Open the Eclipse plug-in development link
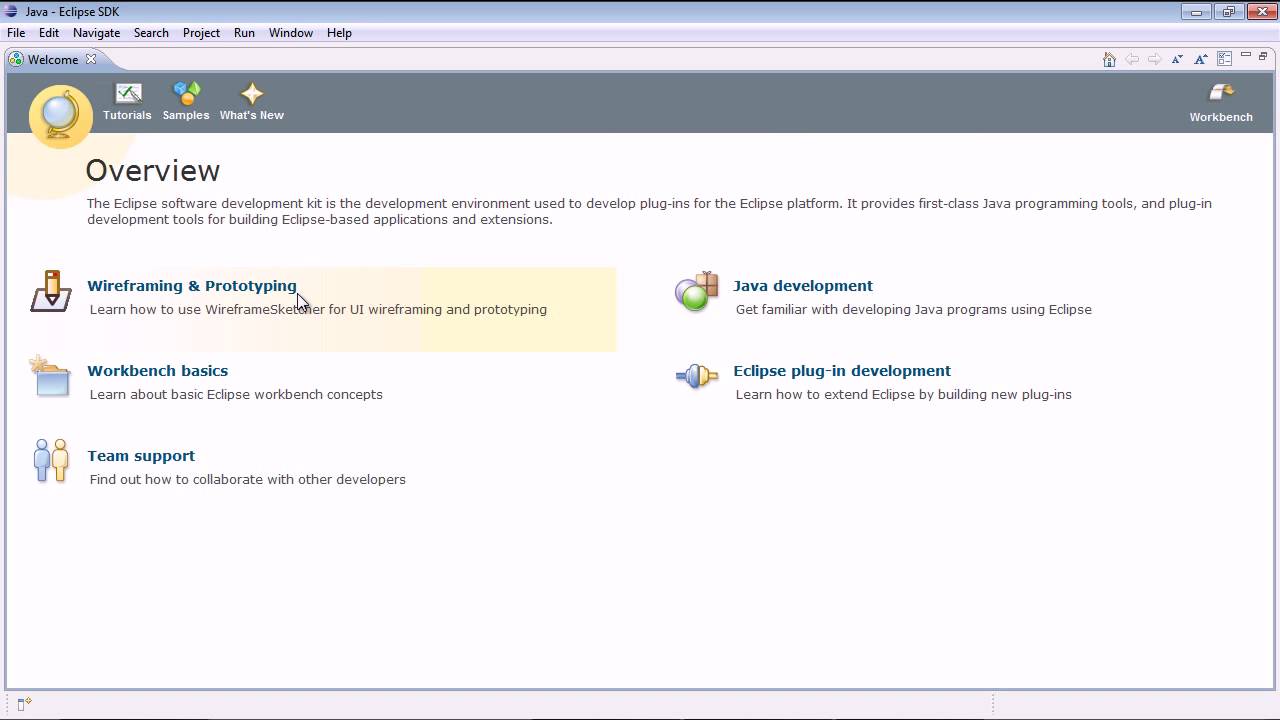Image resolution: width=1280 pixels, height=720 pixels. [x=842, y=371]
